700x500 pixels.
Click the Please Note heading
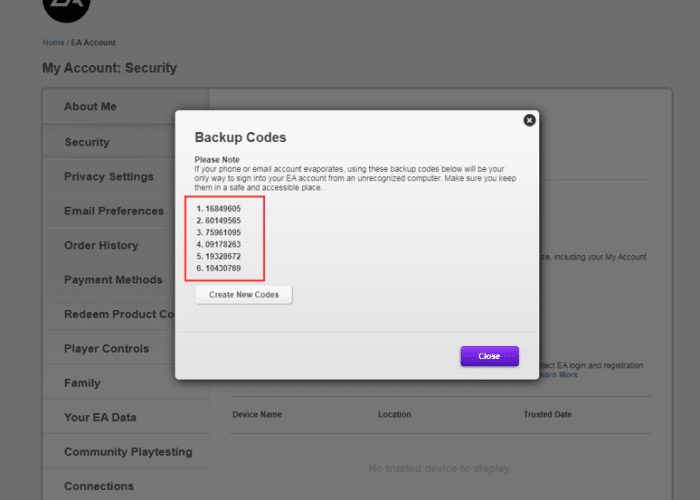(x=217, y=159)
